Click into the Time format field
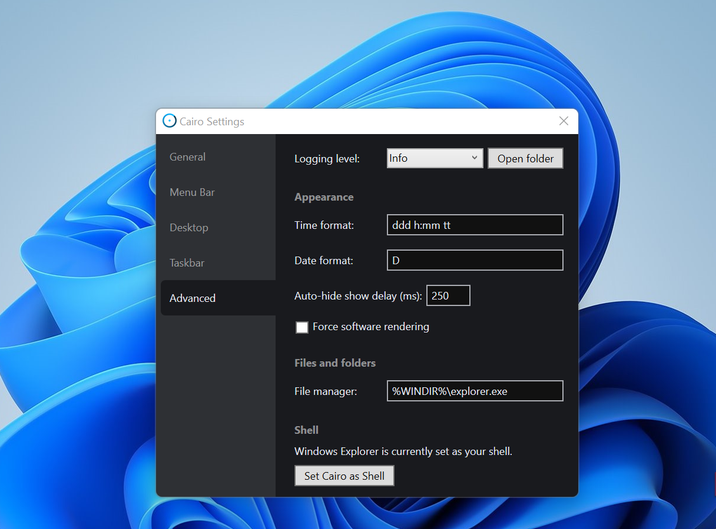Screen dimensions: 716x529 [x=475, y=225]
